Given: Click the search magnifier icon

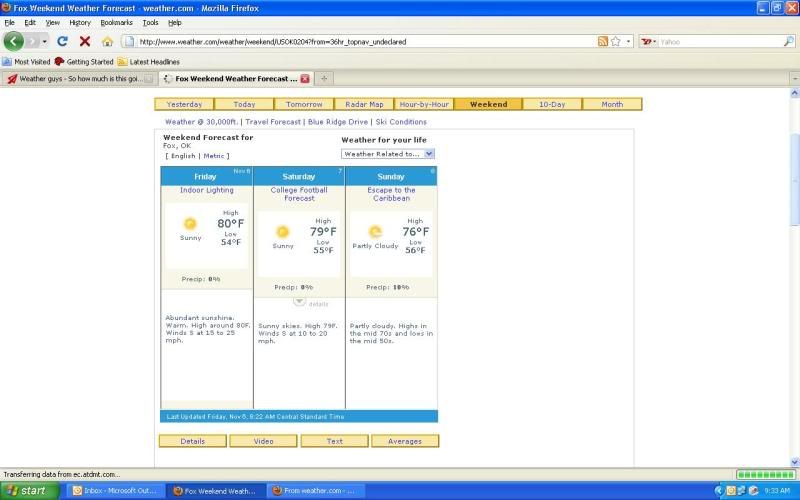Looking at the screenshot, I should click(x=788, y=42).
